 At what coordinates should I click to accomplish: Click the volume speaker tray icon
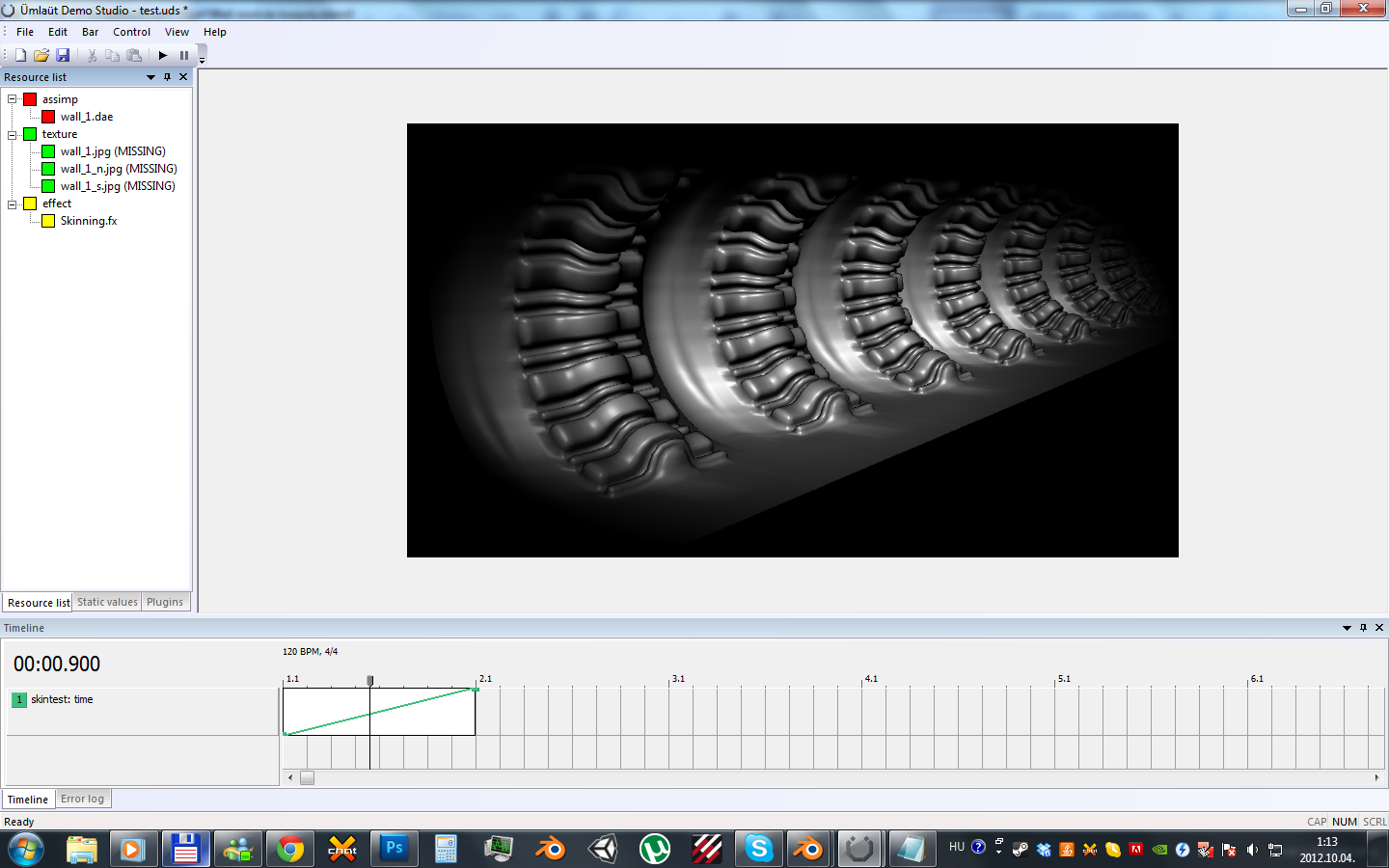tap(1252, 850)
